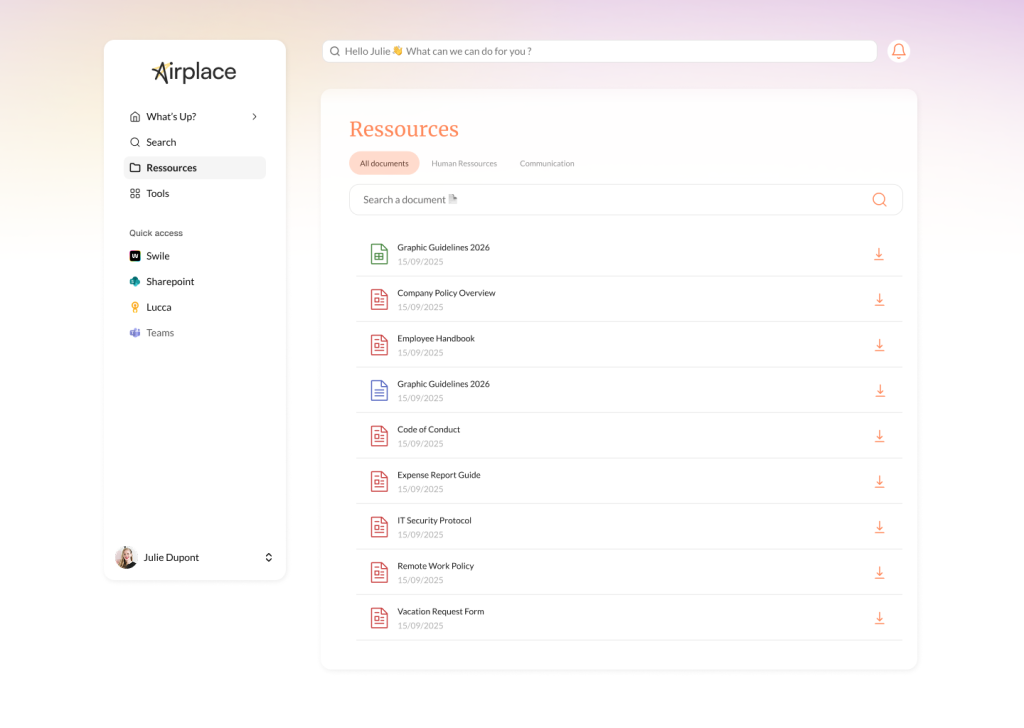Click the green spreadsheet Graphic Guidelines 2026 icon

[379, 254]
